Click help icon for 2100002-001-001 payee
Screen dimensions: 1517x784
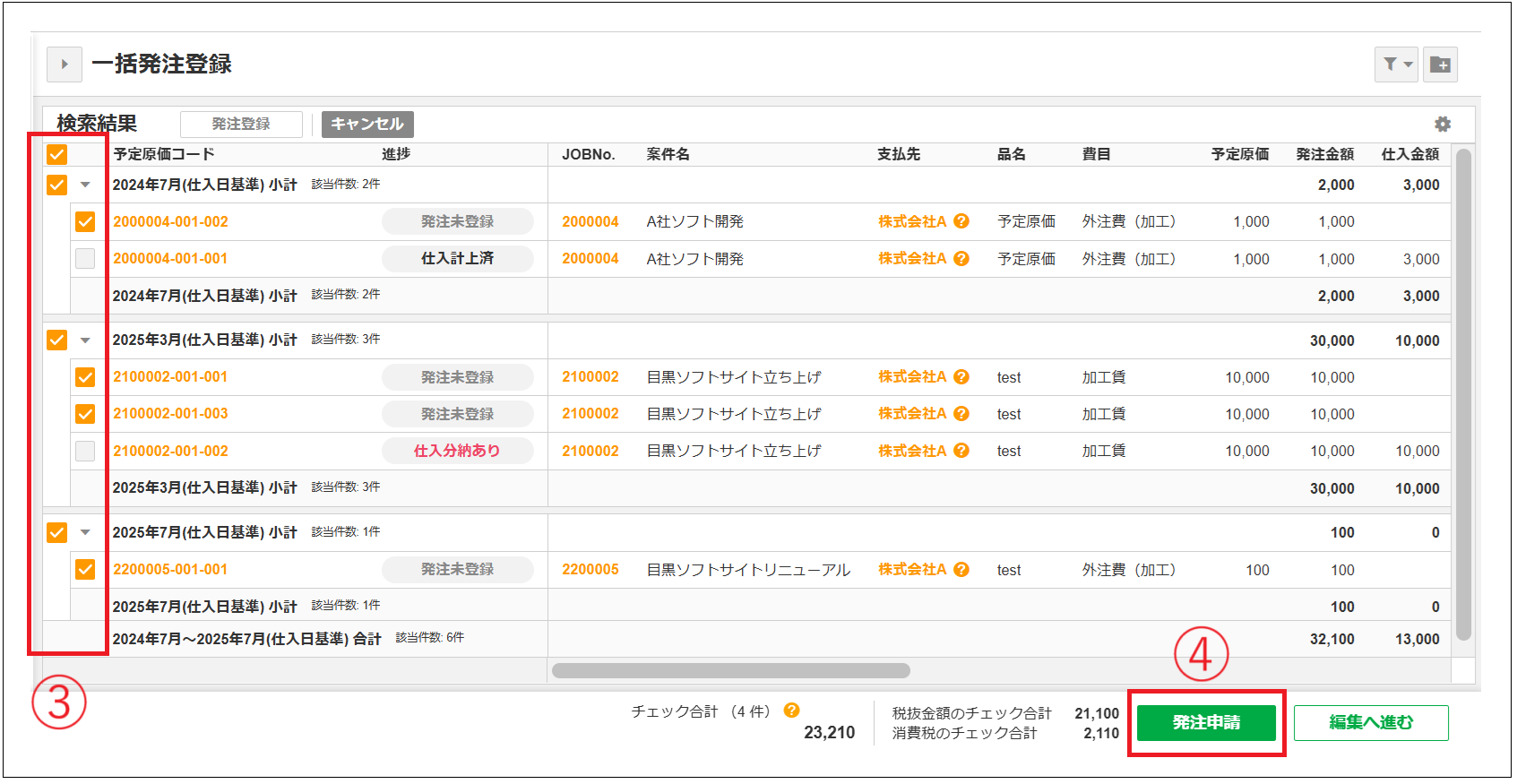[x=961, y=377]
